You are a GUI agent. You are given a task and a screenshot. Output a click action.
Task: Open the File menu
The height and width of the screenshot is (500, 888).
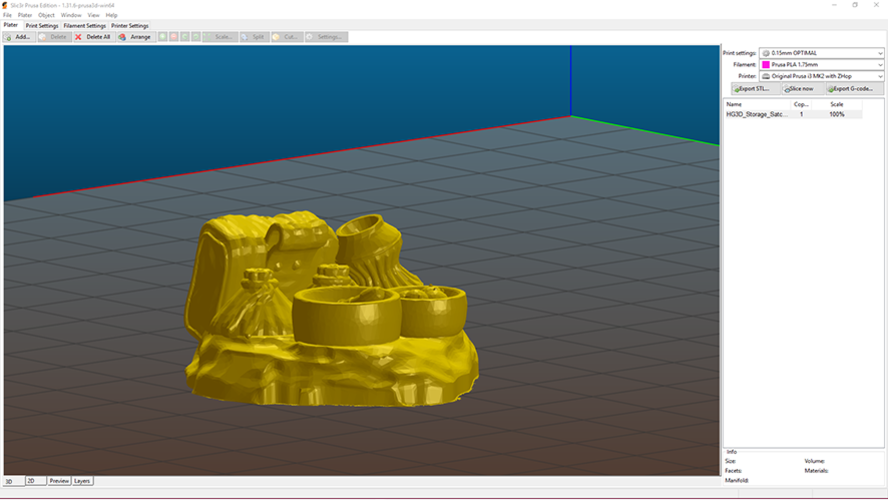point(7,15)
